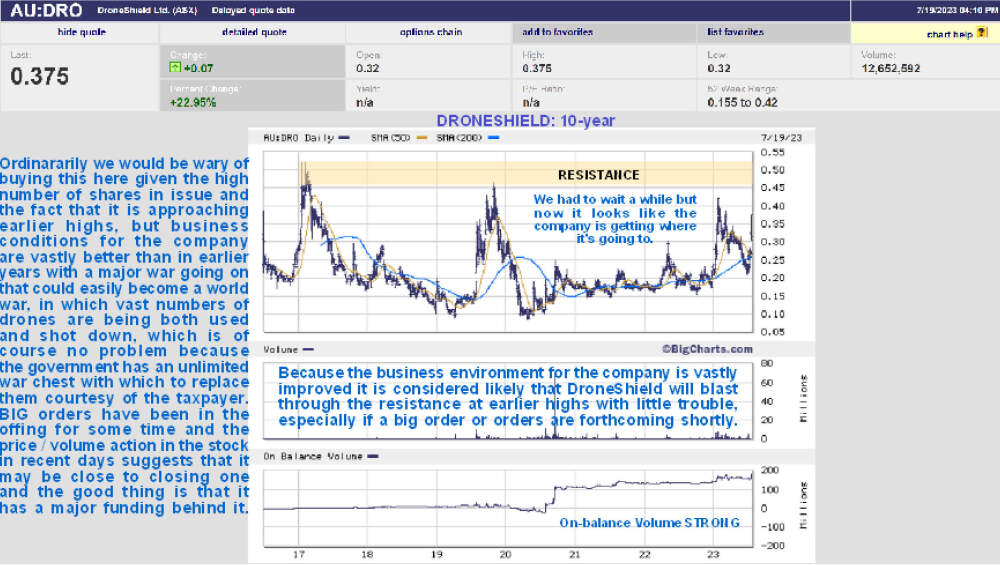Viewport: 1000px width, 565px height.
Task: Click the AU:DRO Daily legend label
Action: [x=298, y=138]
